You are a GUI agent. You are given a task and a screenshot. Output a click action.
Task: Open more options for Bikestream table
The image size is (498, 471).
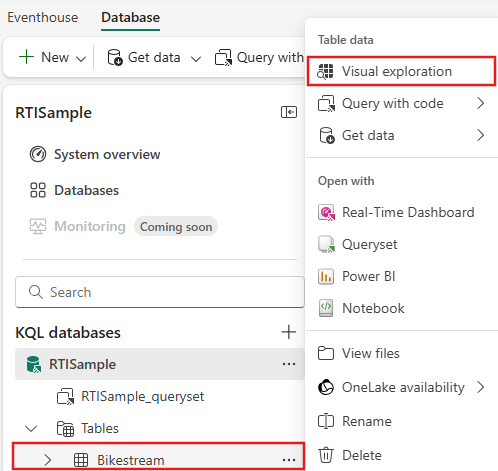point(289,460)
